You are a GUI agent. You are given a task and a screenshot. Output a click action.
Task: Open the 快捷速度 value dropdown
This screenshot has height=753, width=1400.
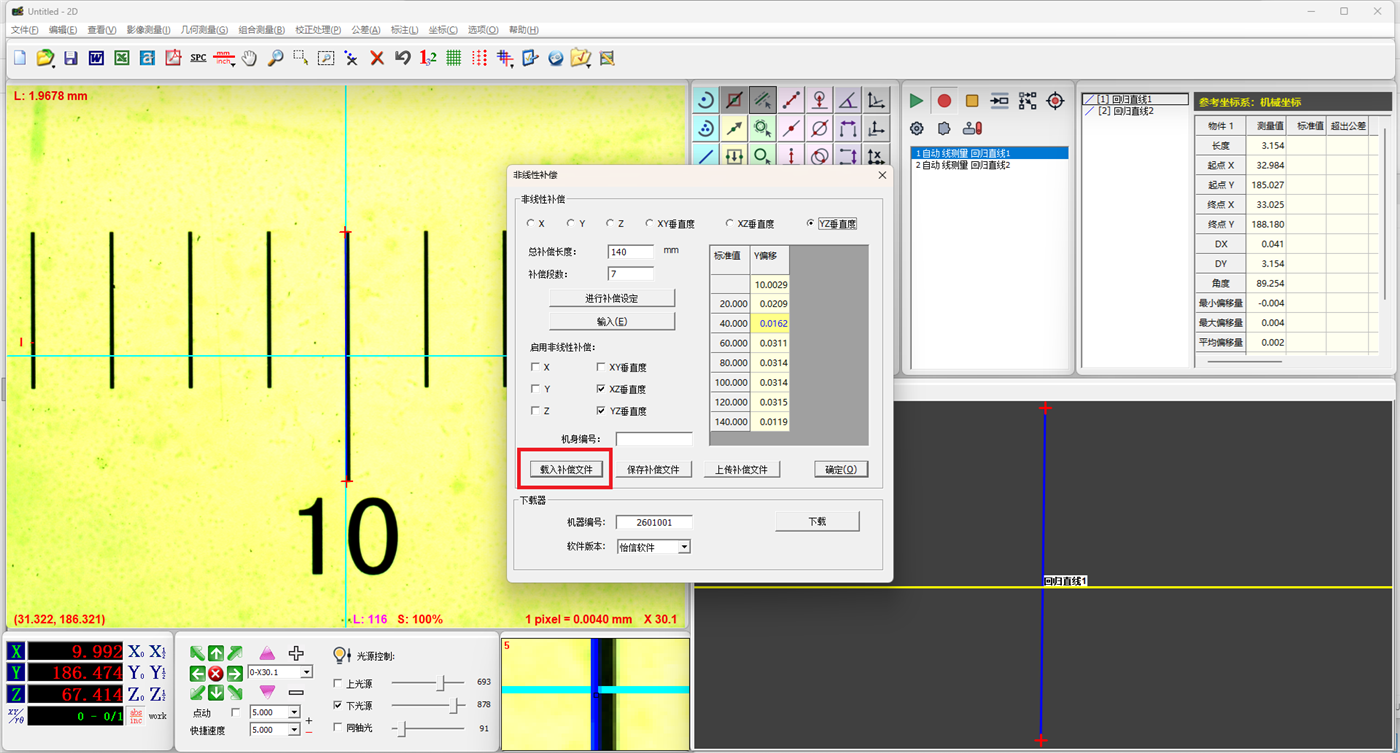[294, 730]
